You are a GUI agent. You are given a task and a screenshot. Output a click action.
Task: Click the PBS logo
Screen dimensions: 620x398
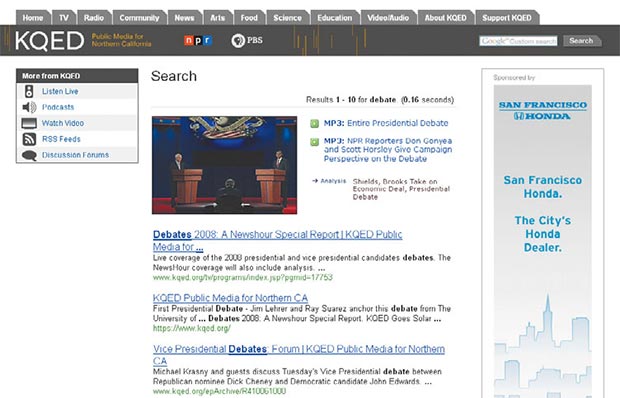pyautogui.click(x=247, y=40)
